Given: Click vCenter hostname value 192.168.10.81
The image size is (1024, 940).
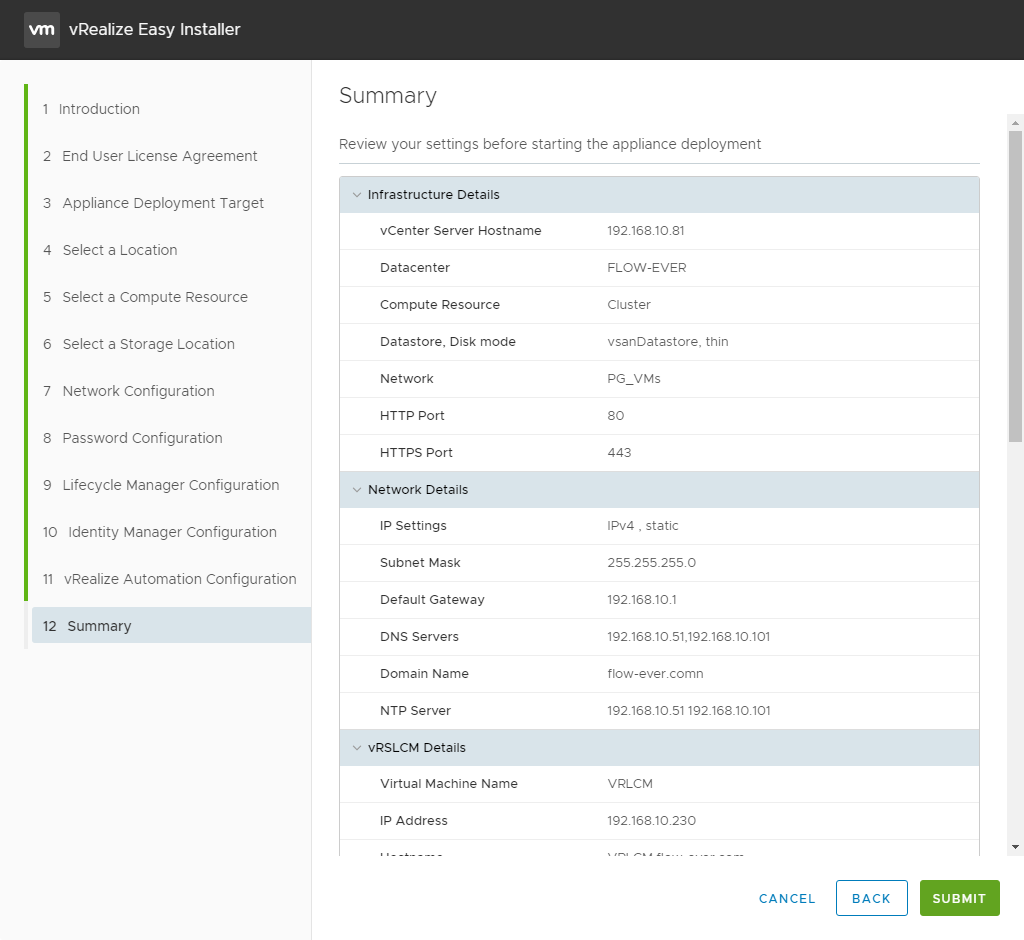Looking at the screenshot, I should 645,231.
